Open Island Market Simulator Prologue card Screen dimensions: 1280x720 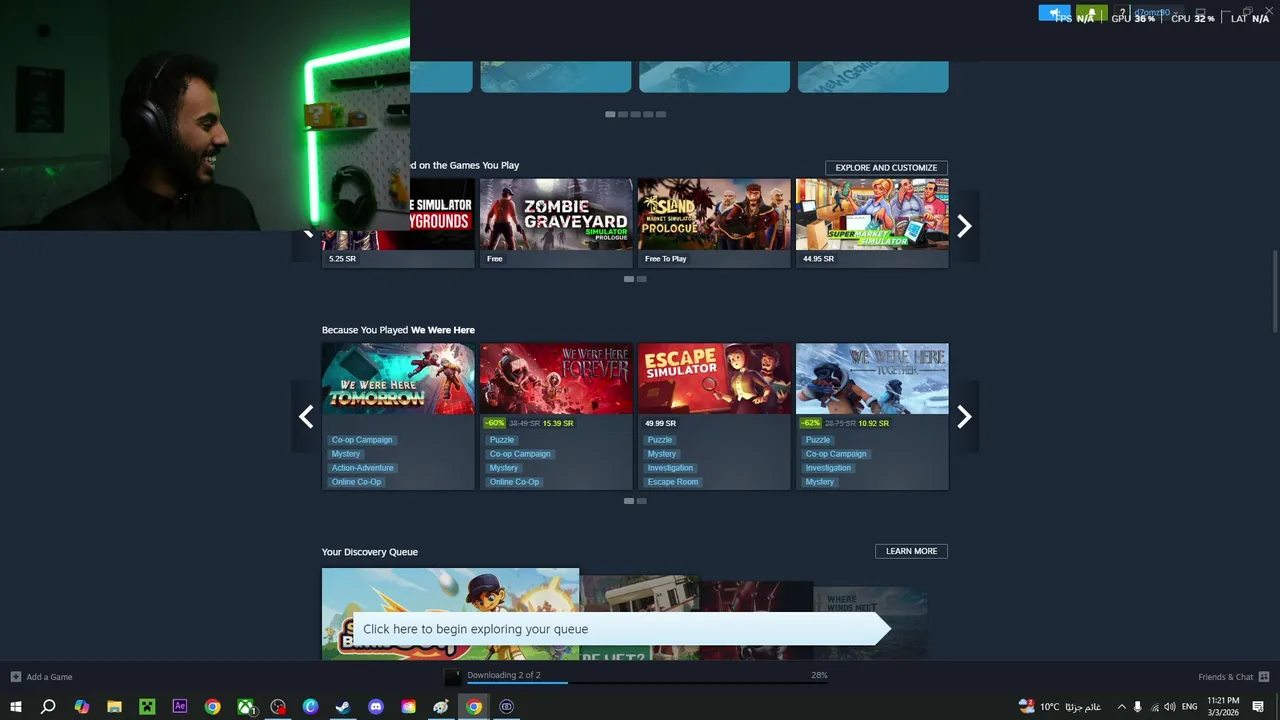click(714, 223)
